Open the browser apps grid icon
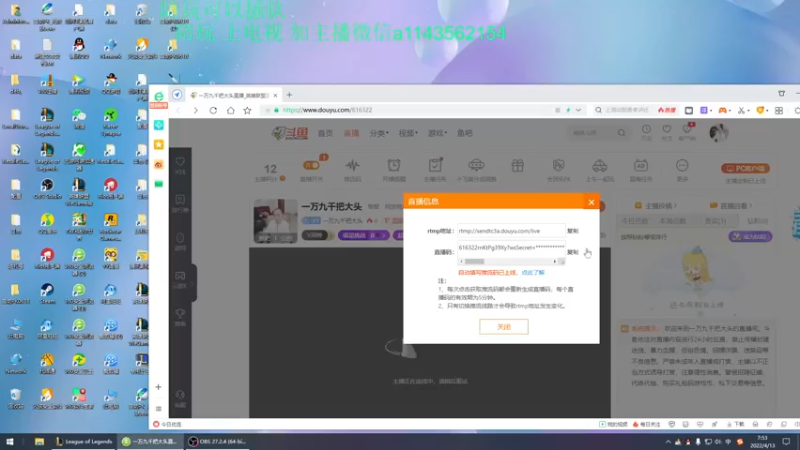Viewport: 800px width, 450px height. point(779,110)
